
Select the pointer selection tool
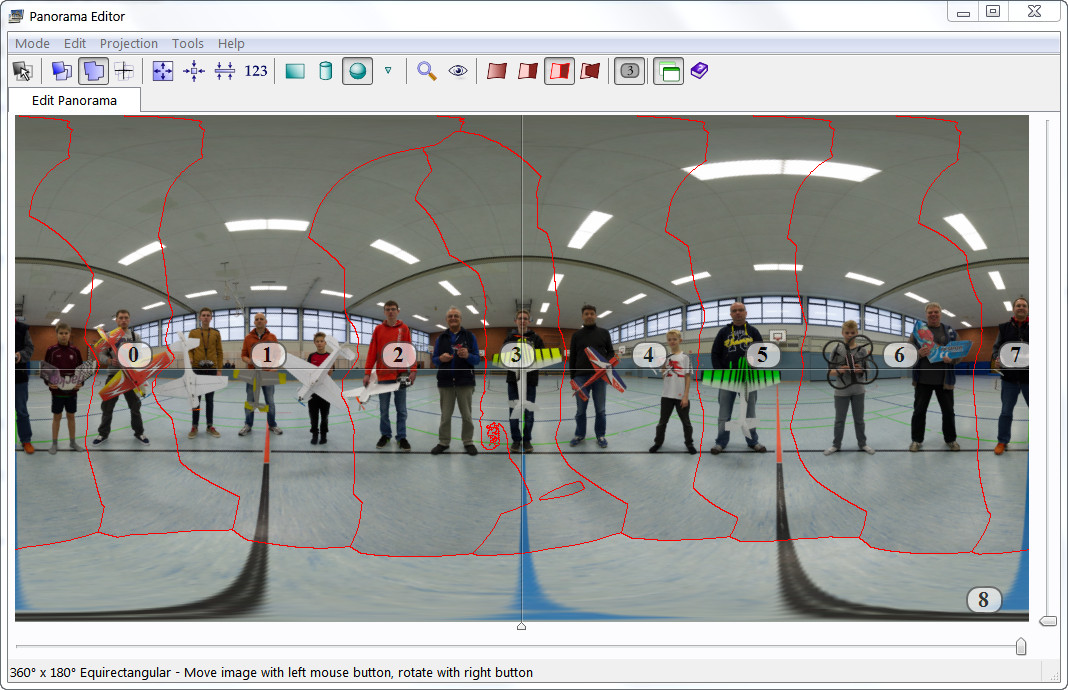(22, 71)
